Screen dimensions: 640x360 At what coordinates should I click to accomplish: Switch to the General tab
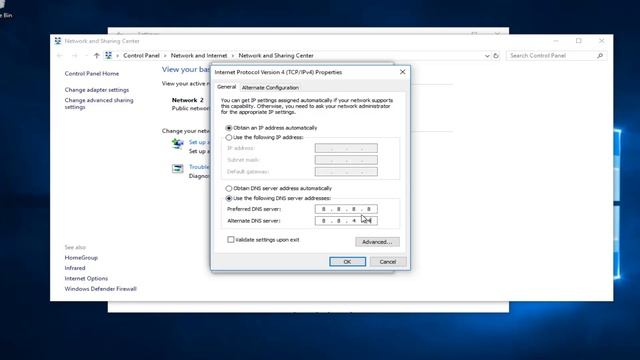pos(227,87)
